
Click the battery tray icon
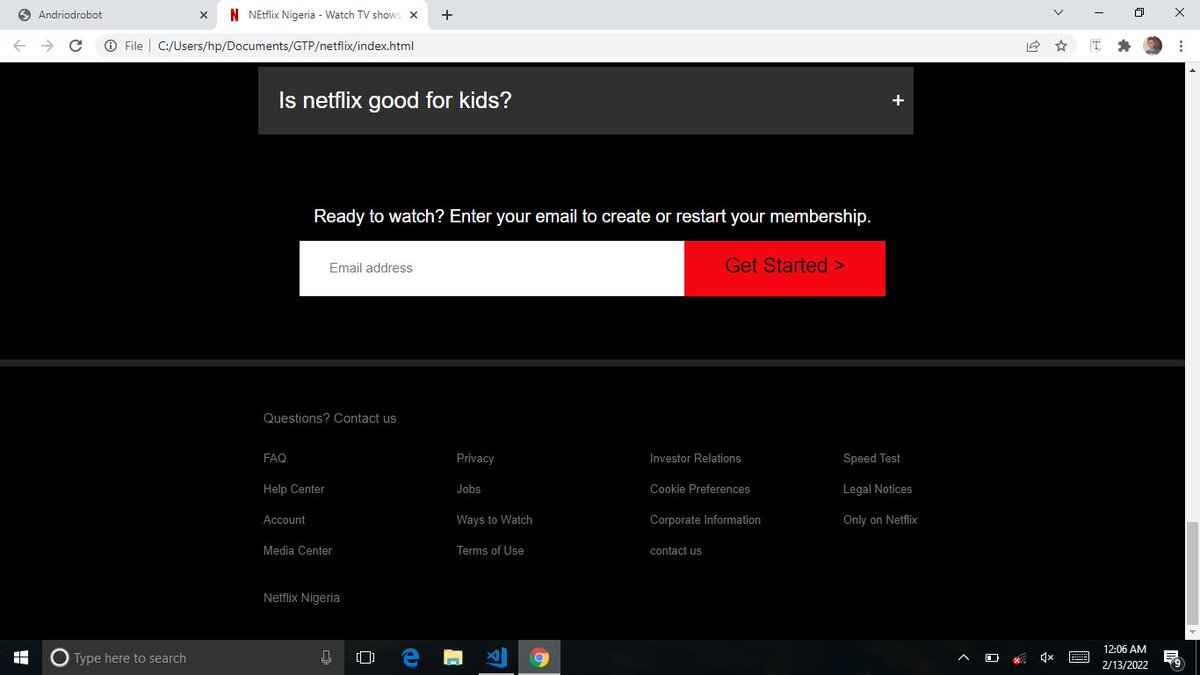(x=992, y=657)
